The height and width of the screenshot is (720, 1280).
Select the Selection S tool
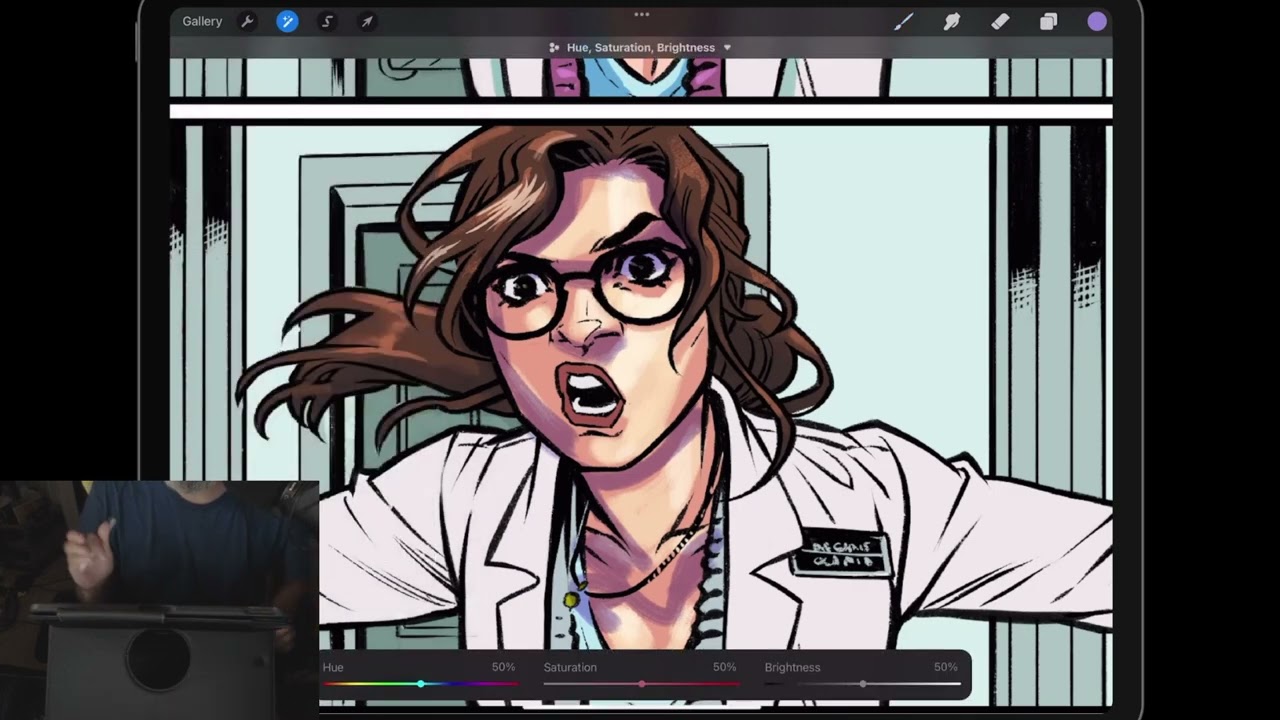(x=327, y=21)
